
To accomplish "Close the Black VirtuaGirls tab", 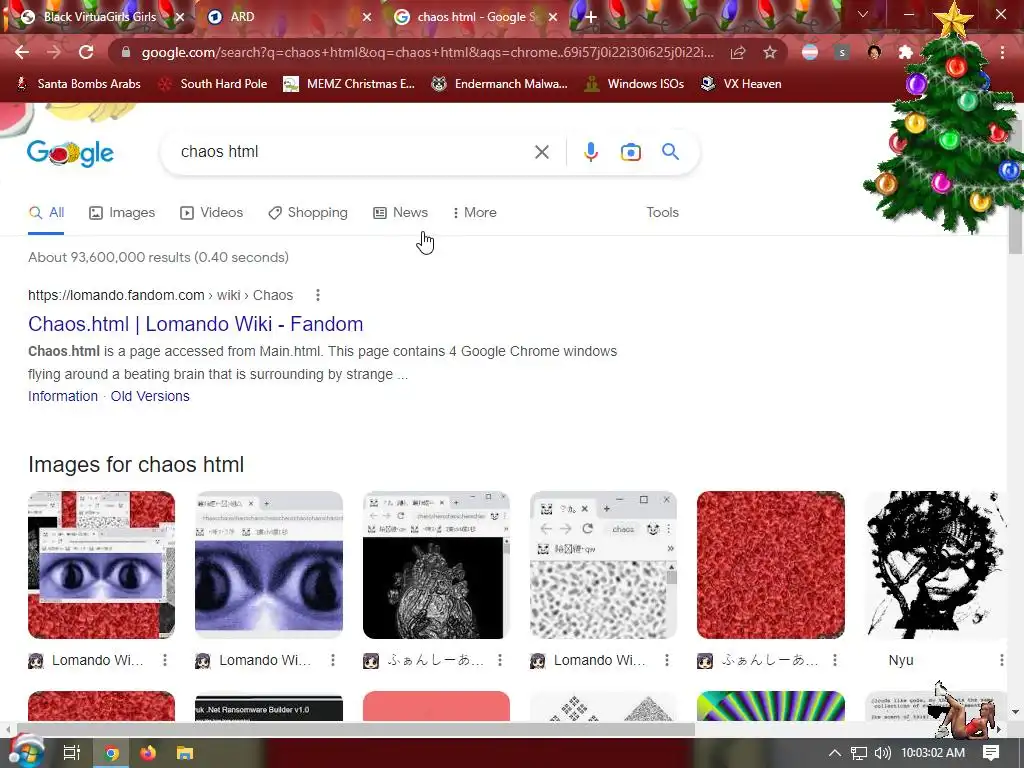I will click(180, 17).
